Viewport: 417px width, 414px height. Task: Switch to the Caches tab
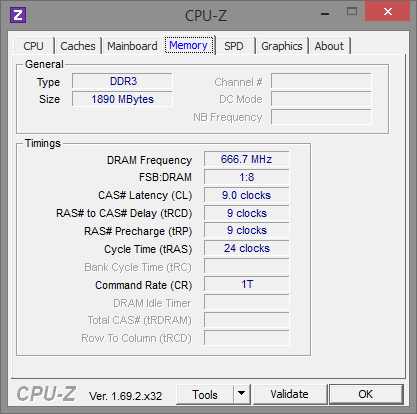(78, 46)
